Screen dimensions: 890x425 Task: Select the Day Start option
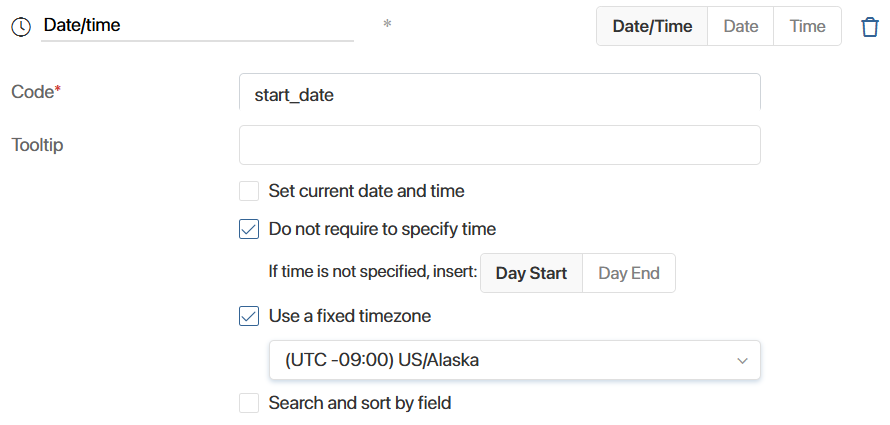[531, 273]
